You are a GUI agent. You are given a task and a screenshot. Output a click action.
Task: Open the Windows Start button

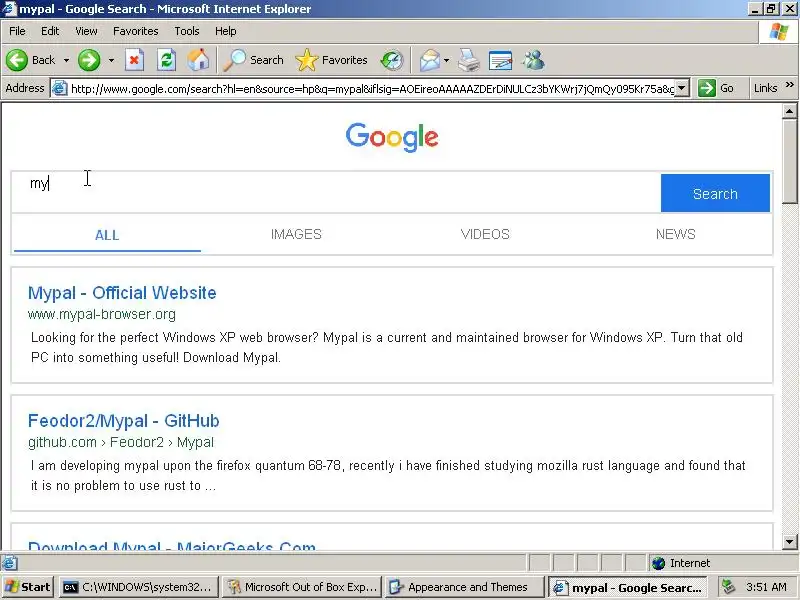point(28,587)
